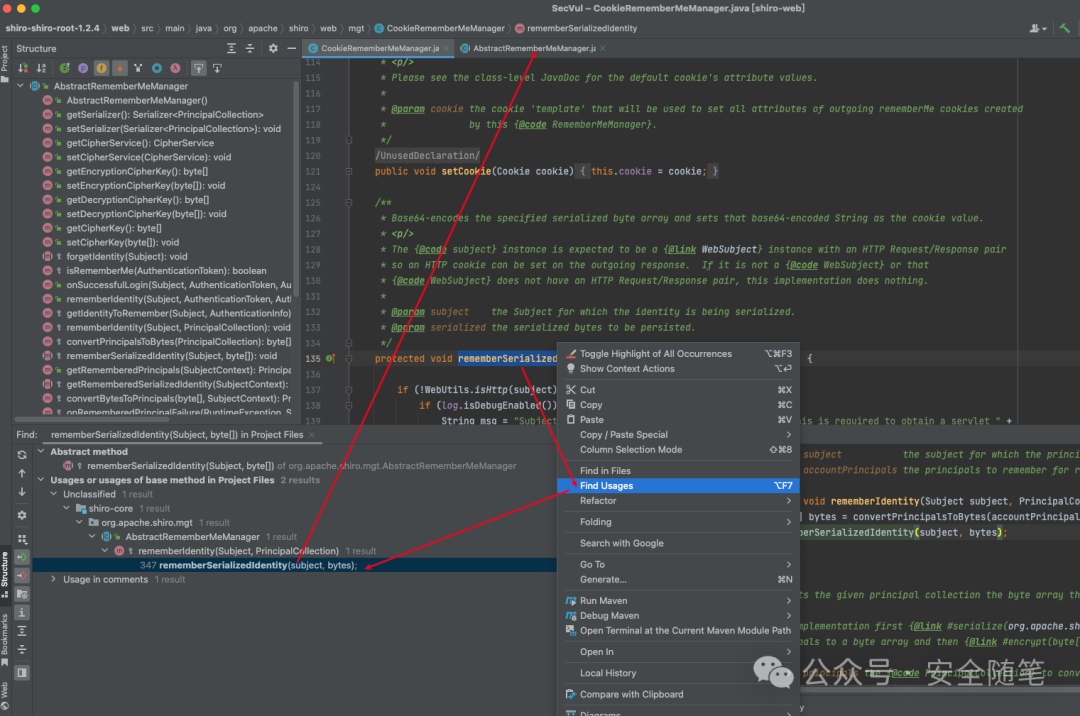Viewport: 1080px width, 716px height.
Task: Collapse AbstractRememberMeManager root in Structure tree
Action: pyautogui.click(x=21, y=86)
